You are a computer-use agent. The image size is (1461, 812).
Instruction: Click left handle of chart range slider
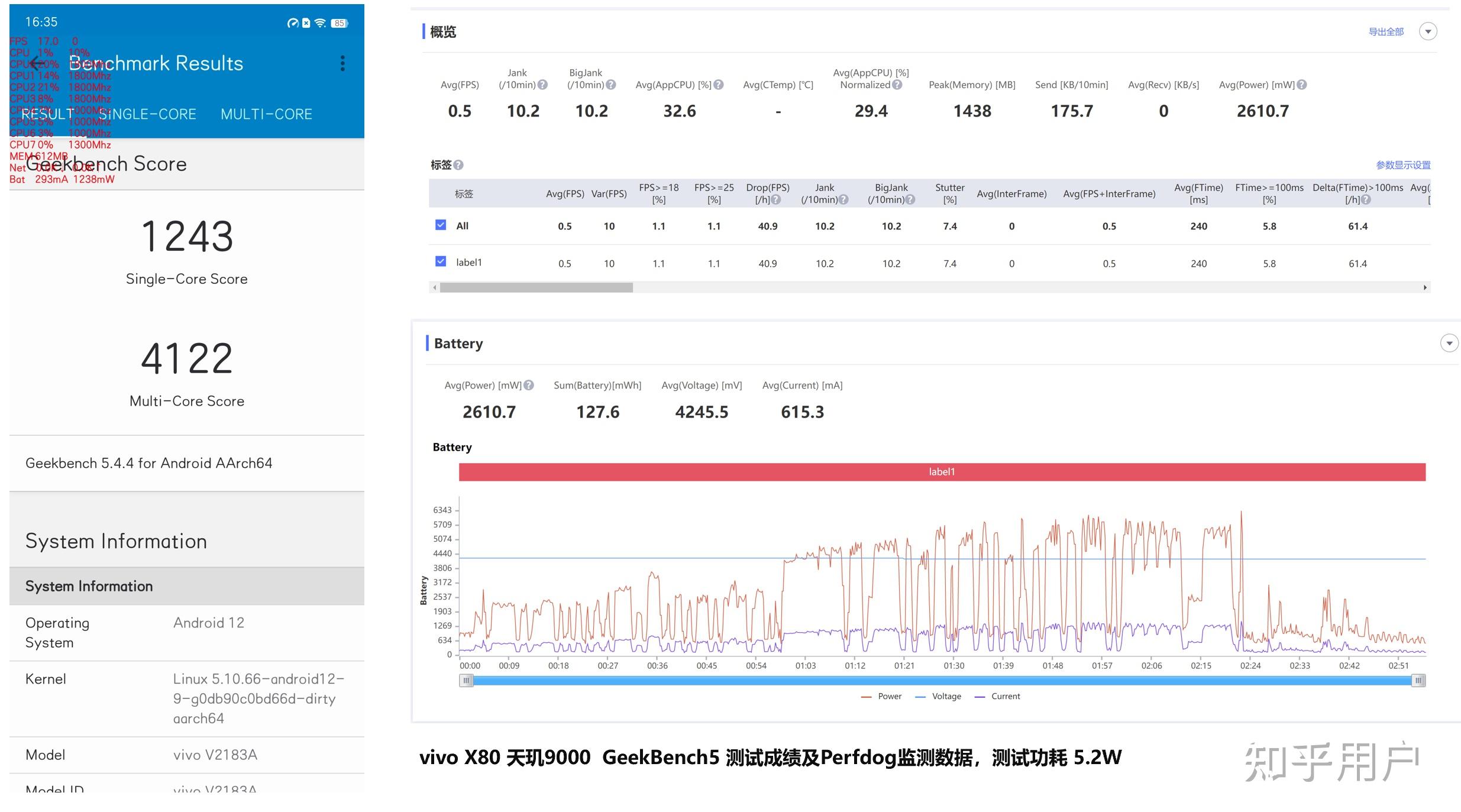[467, 681]
